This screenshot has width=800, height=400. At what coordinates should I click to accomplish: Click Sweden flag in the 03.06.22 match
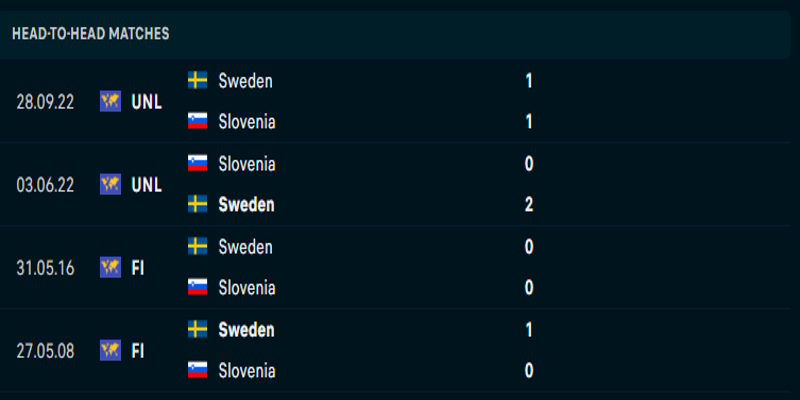[198, 205]
